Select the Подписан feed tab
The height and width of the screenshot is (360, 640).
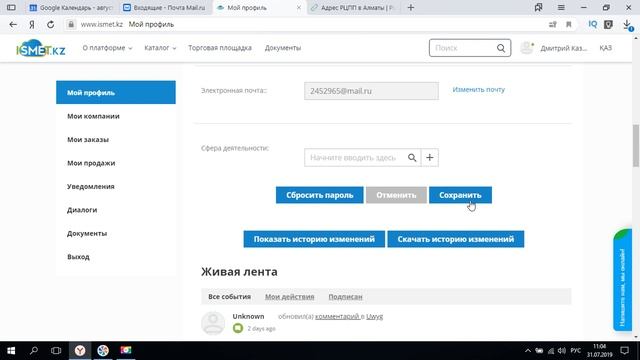(x=345, y=297)
